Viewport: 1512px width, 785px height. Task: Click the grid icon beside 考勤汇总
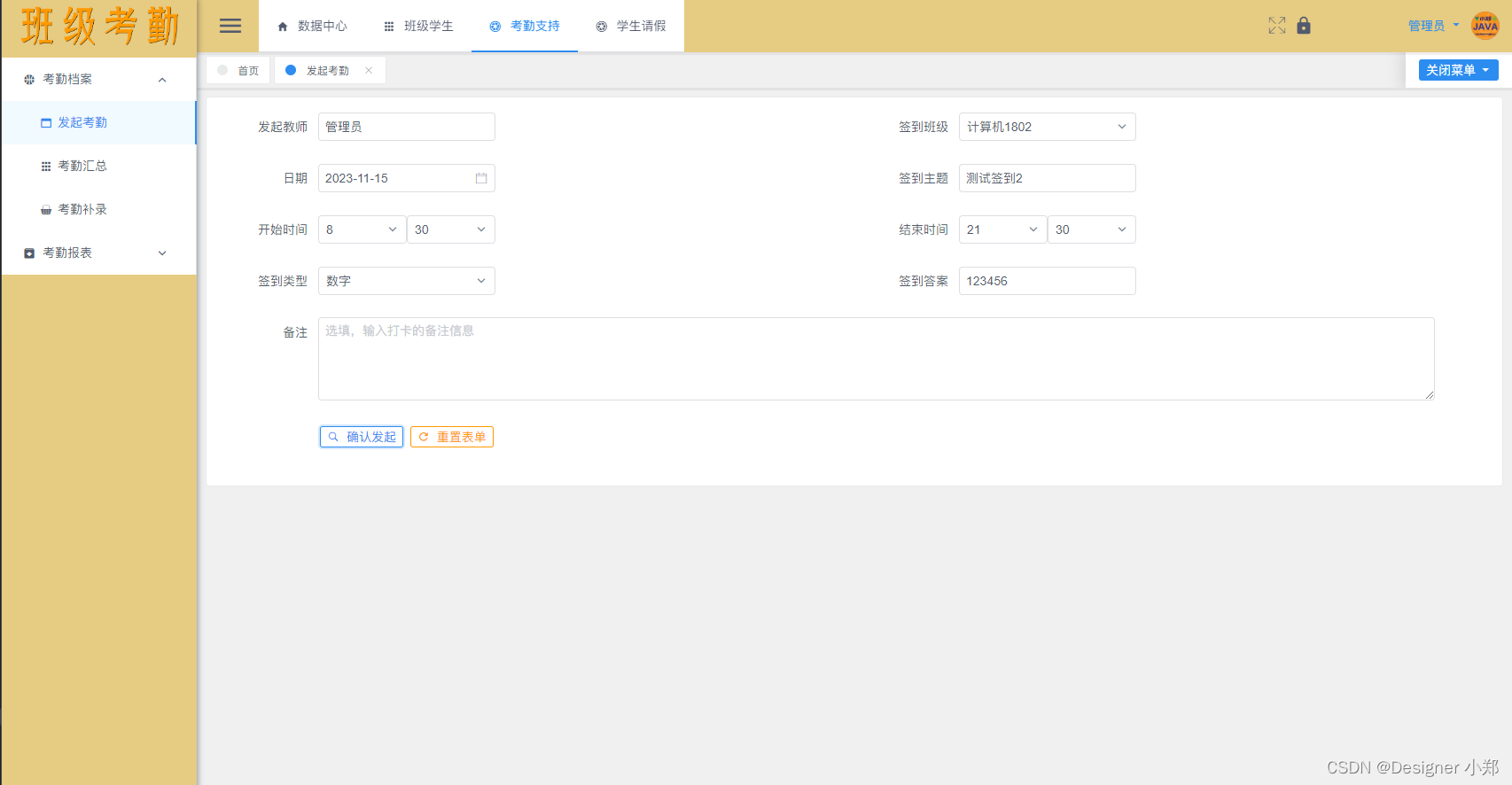tap(46, 167)
